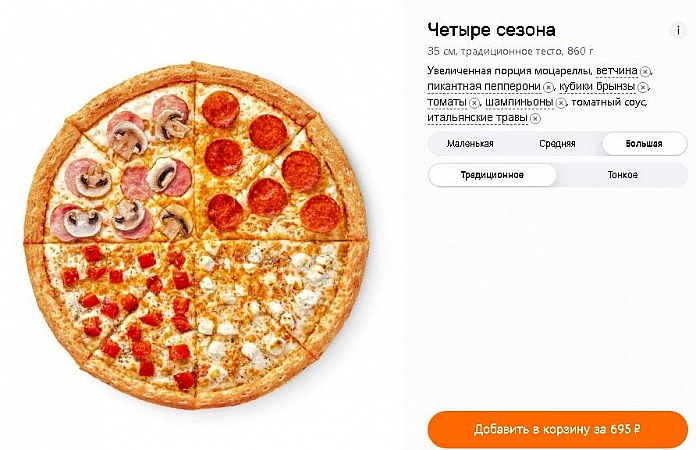Open the pizza info icon
Image resolution: width=696 pixels, height=450 pixels.
click(678, 30)
